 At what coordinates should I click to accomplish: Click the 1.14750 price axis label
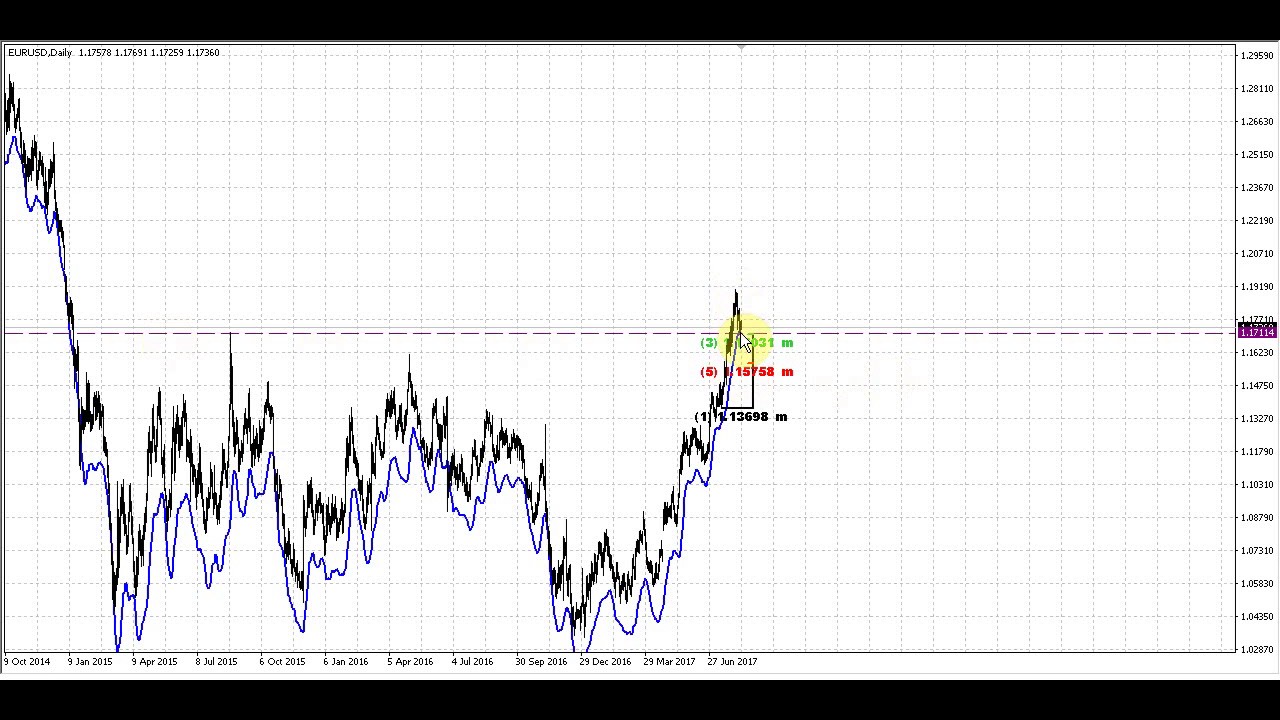(1257, 386)
